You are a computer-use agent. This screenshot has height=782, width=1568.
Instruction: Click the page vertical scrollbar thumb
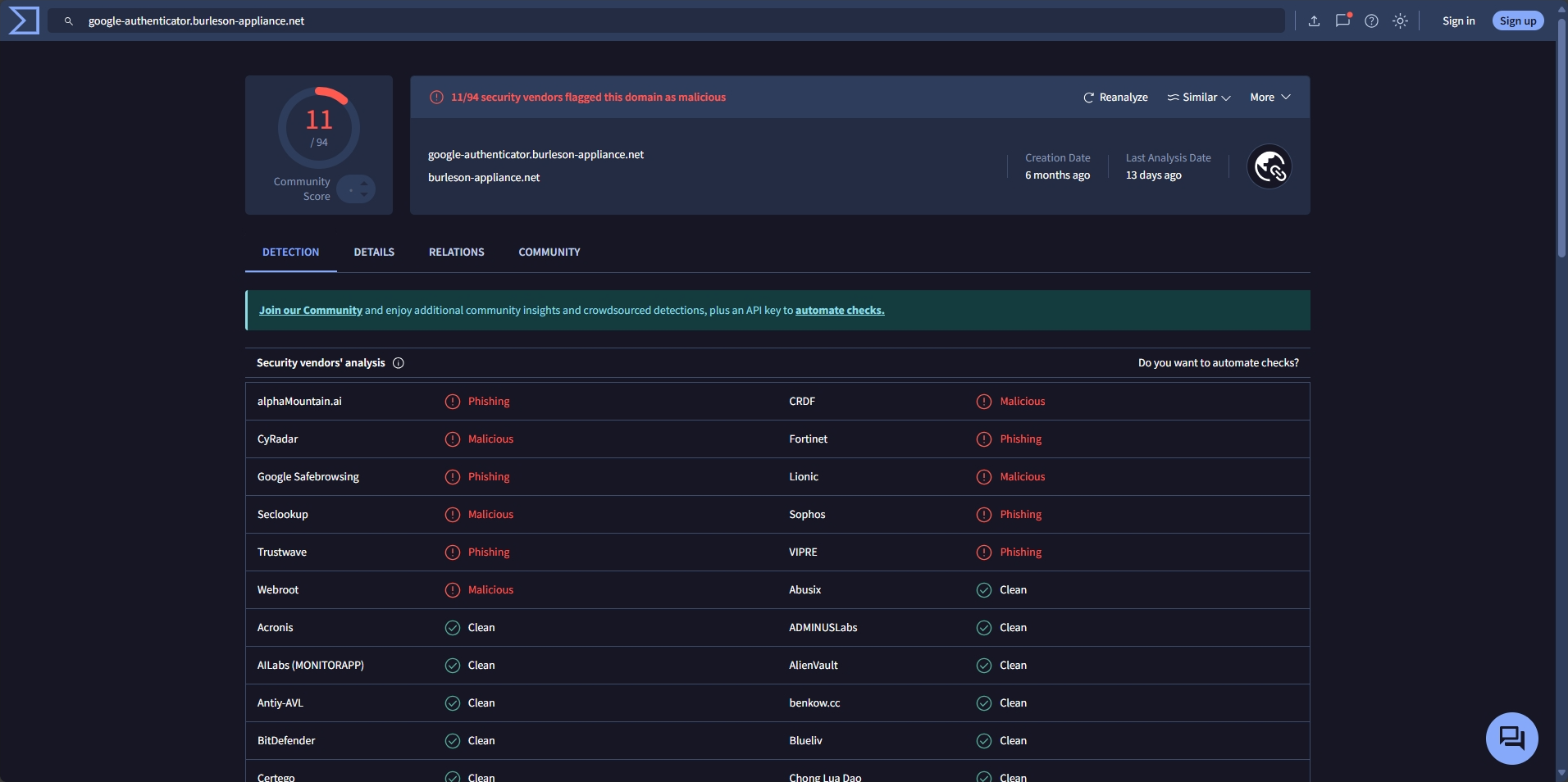click(1561, 139)
